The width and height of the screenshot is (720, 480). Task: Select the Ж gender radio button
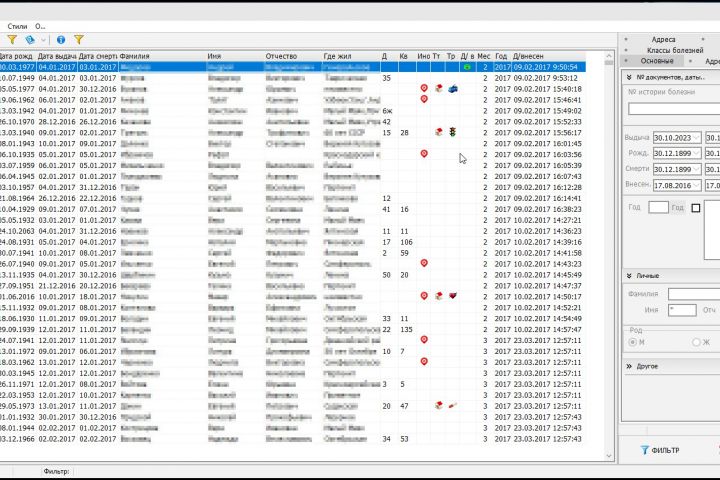click(696, 342)
